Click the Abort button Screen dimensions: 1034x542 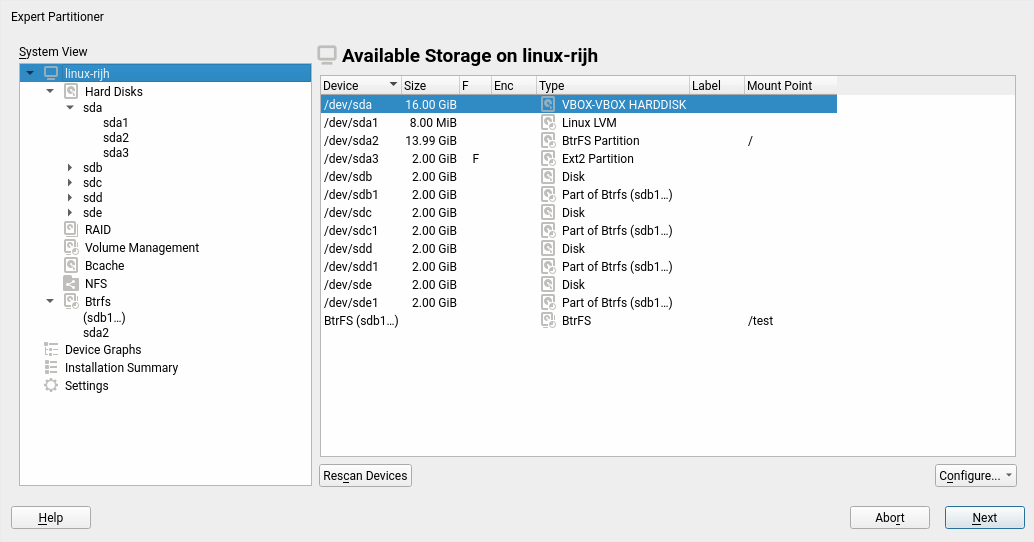[889, 518]
